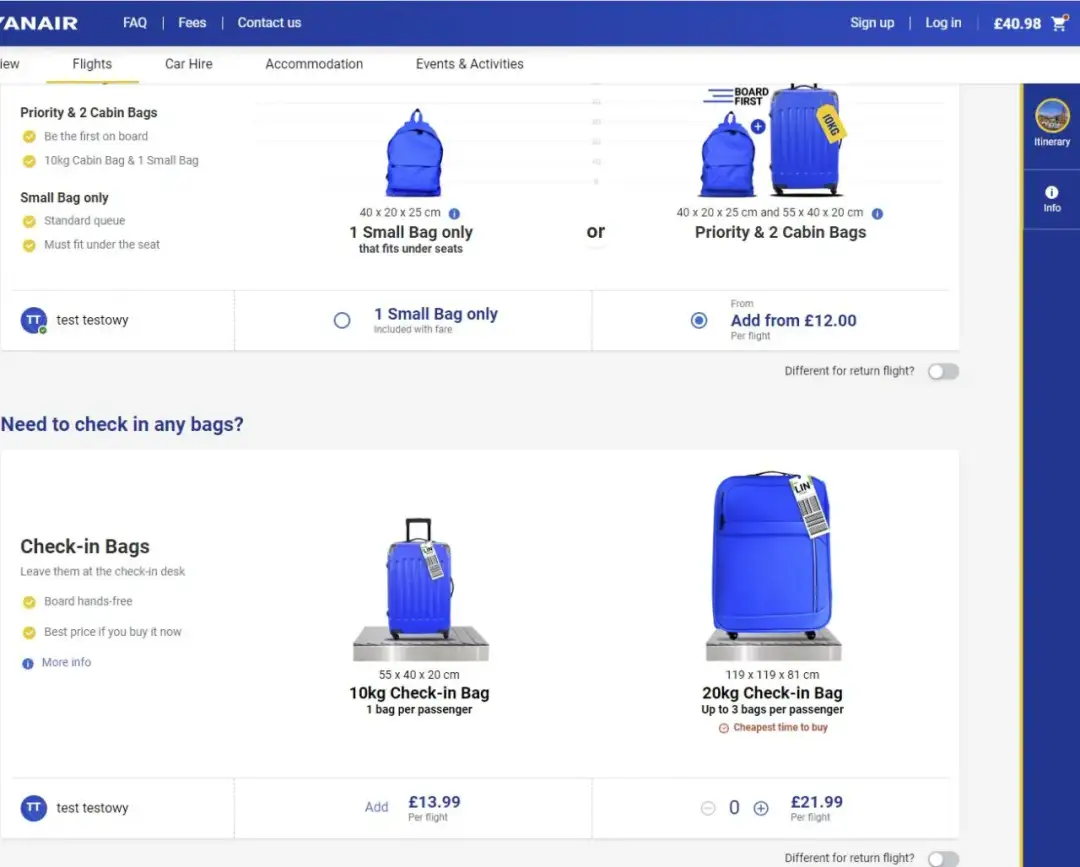Decrease 20kg Check-in Bag quantity
1080x867 pixels.
pyautogui.click(x=708, y=808)
